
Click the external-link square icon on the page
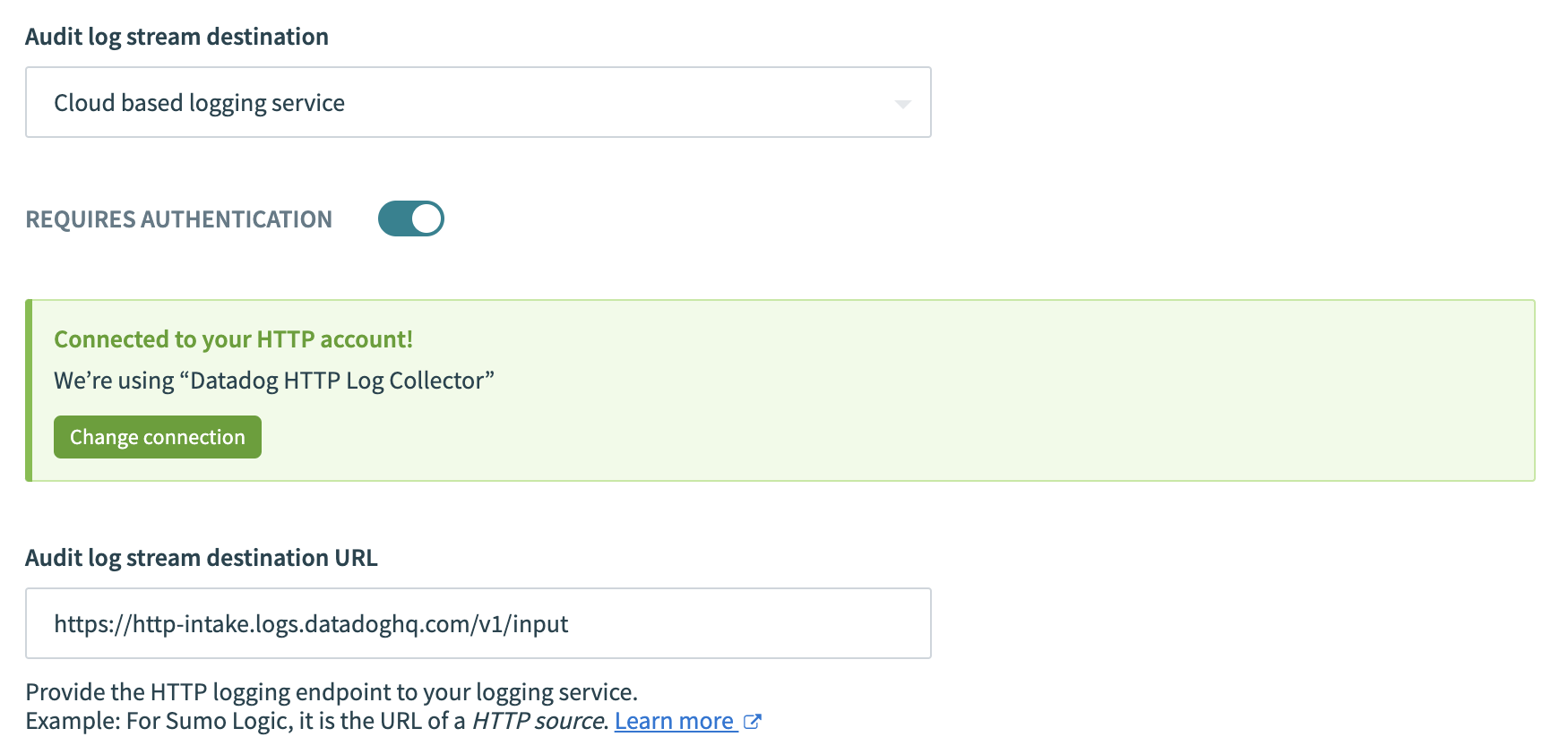753,721
